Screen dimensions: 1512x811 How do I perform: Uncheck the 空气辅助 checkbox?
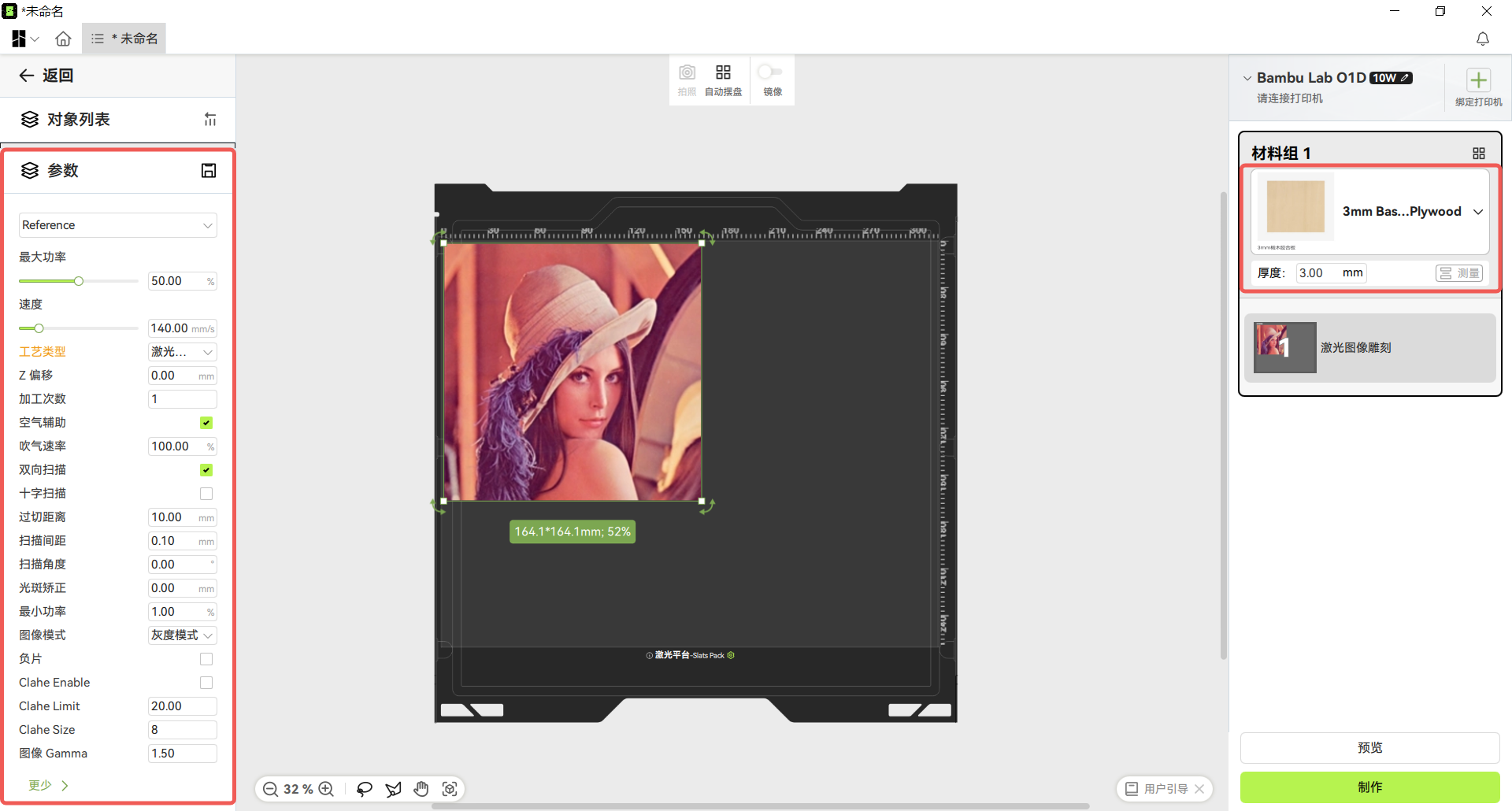206,423
